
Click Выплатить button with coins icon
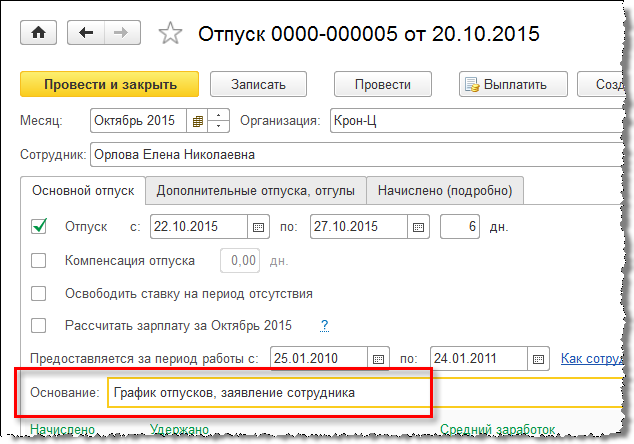pos(514,84)
